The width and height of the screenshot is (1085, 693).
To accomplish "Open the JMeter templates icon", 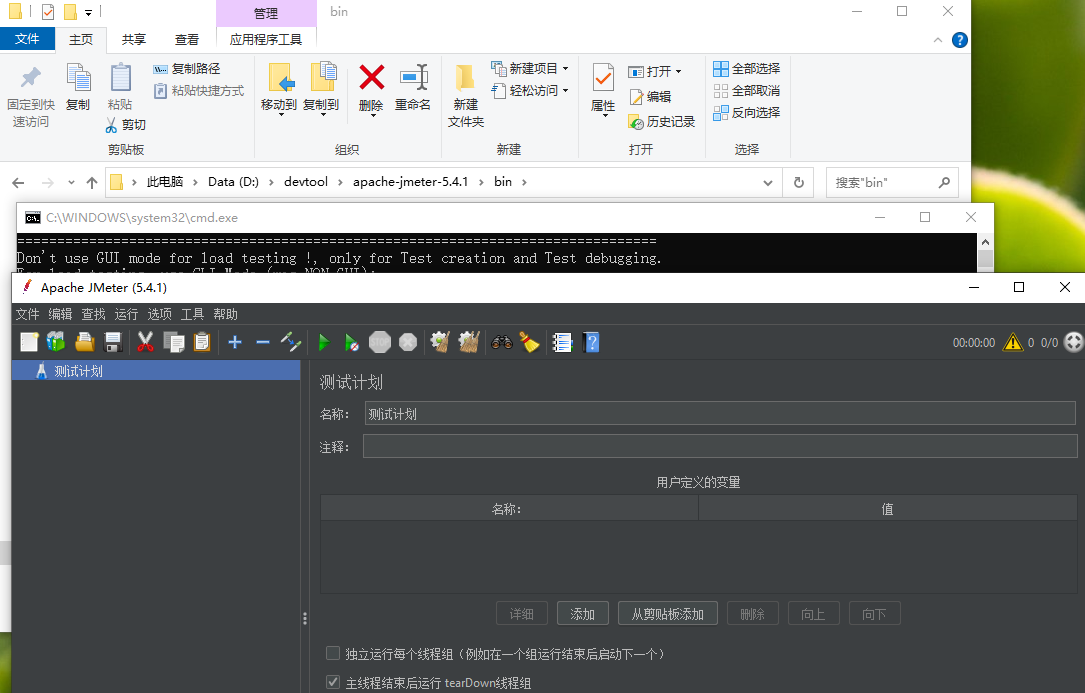I will click(x=56, y=342).
